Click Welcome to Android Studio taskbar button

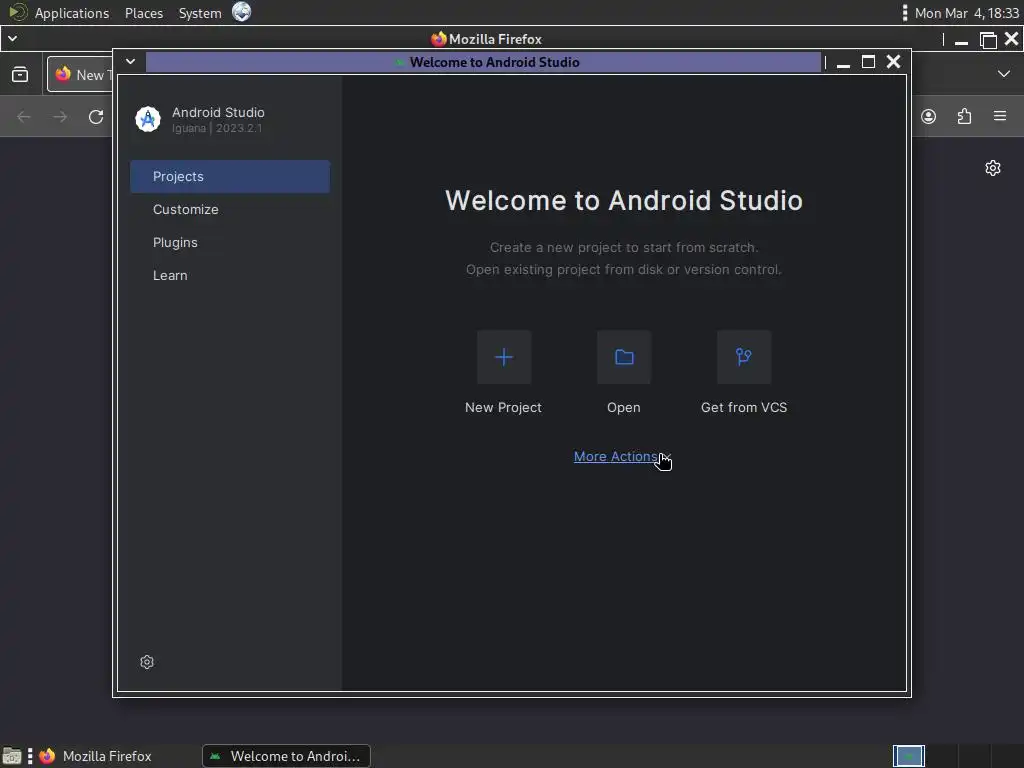point(286,756)
